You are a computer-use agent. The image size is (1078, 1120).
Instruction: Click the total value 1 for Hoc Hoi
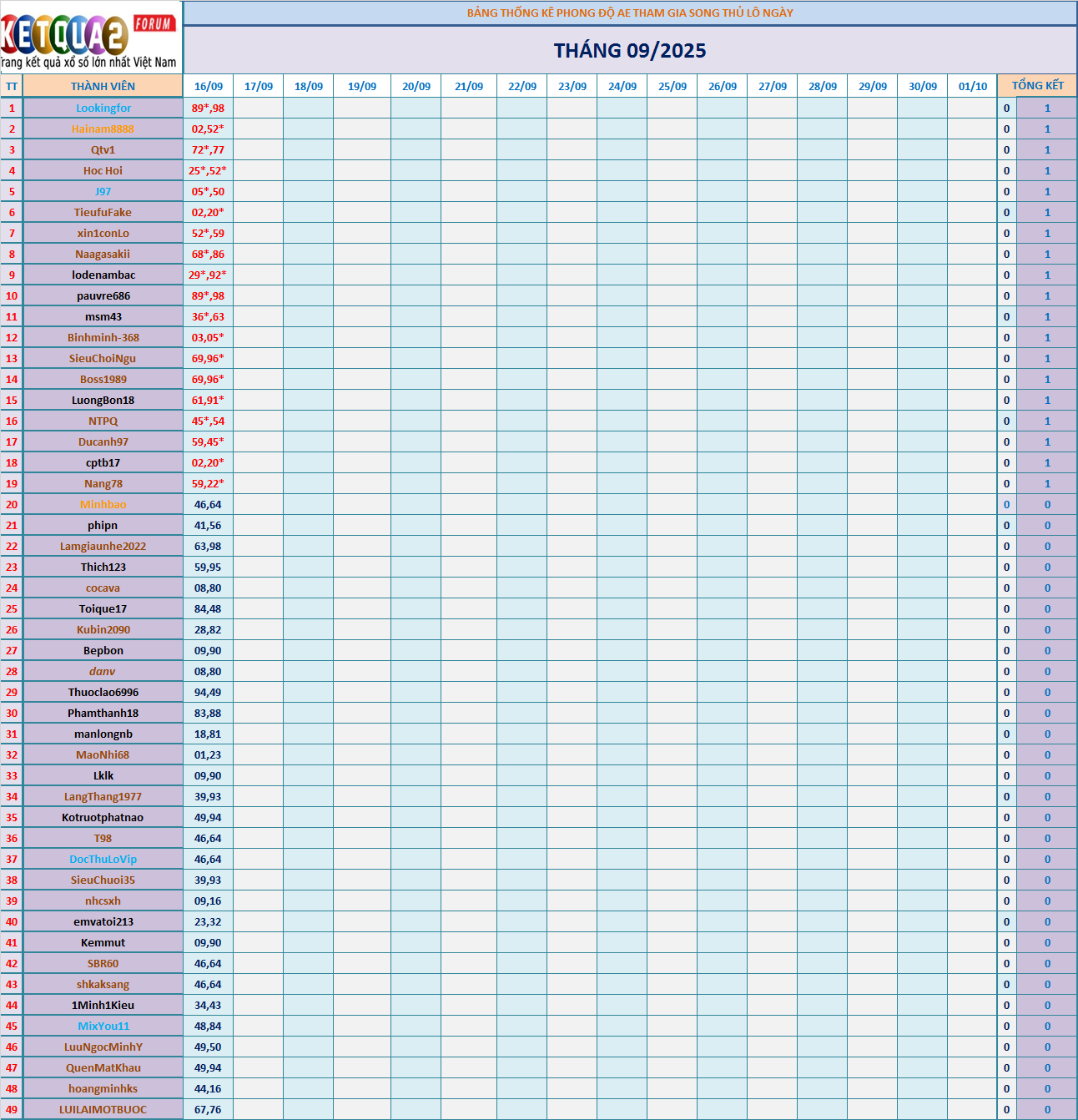pos(1047,170)
